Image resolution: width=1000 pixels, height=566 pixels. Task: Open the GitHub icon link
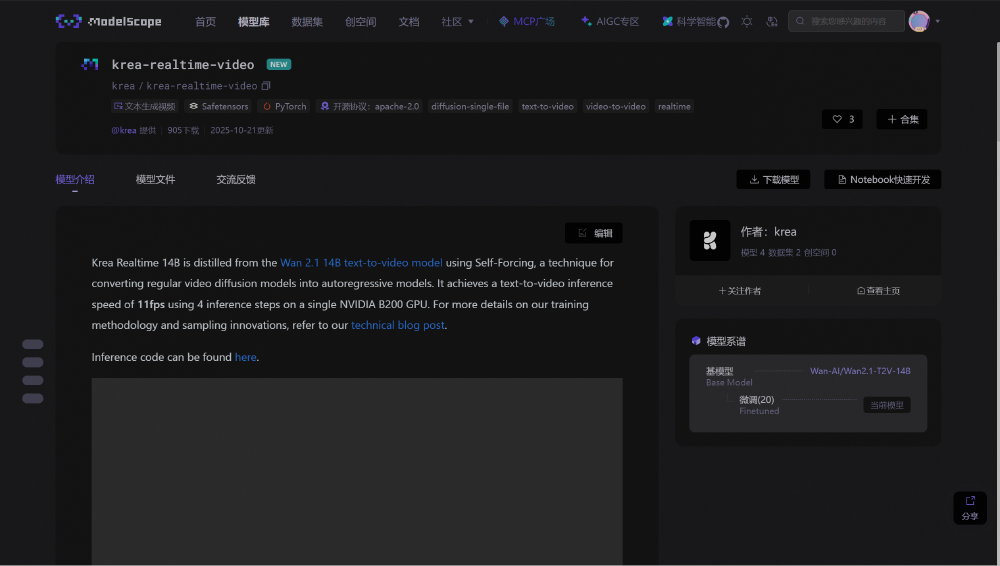pos(723,21)
